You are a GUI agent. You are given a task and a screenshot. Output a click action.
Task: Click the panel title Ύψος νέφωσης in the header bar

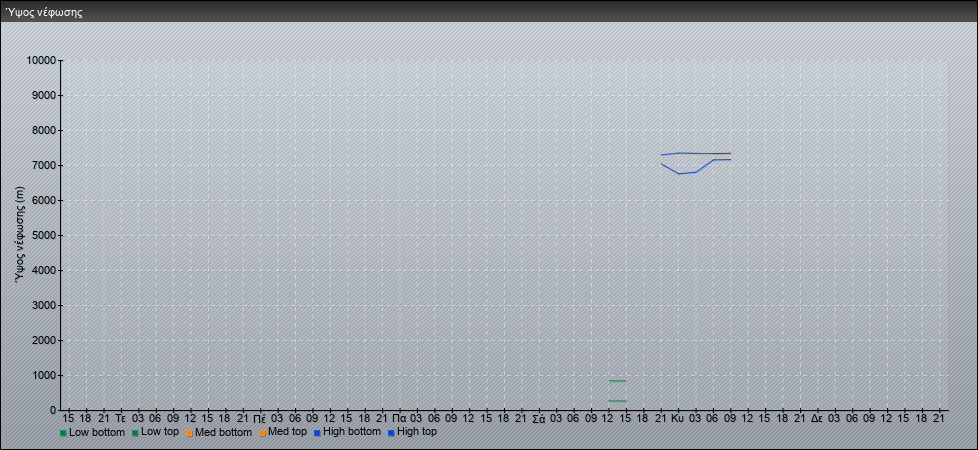point(44,12)
